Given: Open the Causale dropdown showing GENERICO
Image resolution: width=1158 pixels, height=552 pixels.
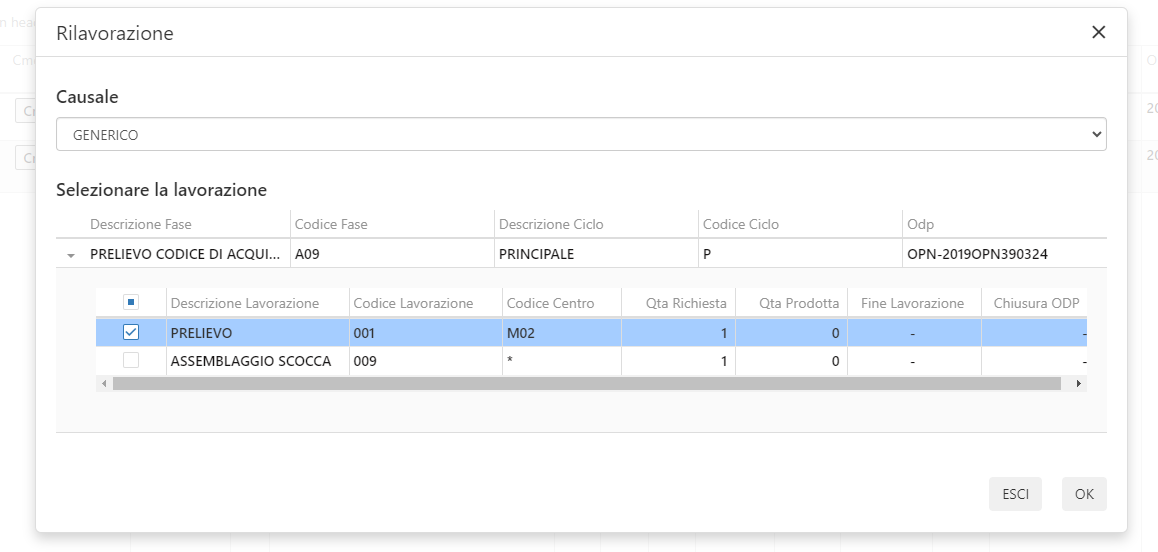Looking at the screenshot, I should tap(580, 134).
